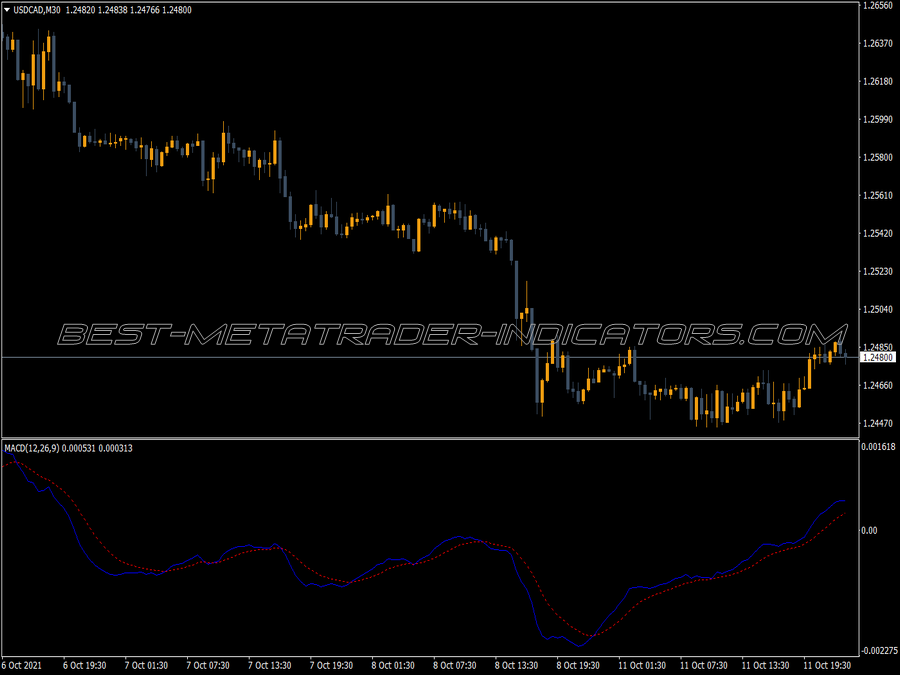This screenshot has width=900, height=675.
Task: Click the -0.002275 MACD scale value
Action: pyautogui.click(x=879, y=651)
